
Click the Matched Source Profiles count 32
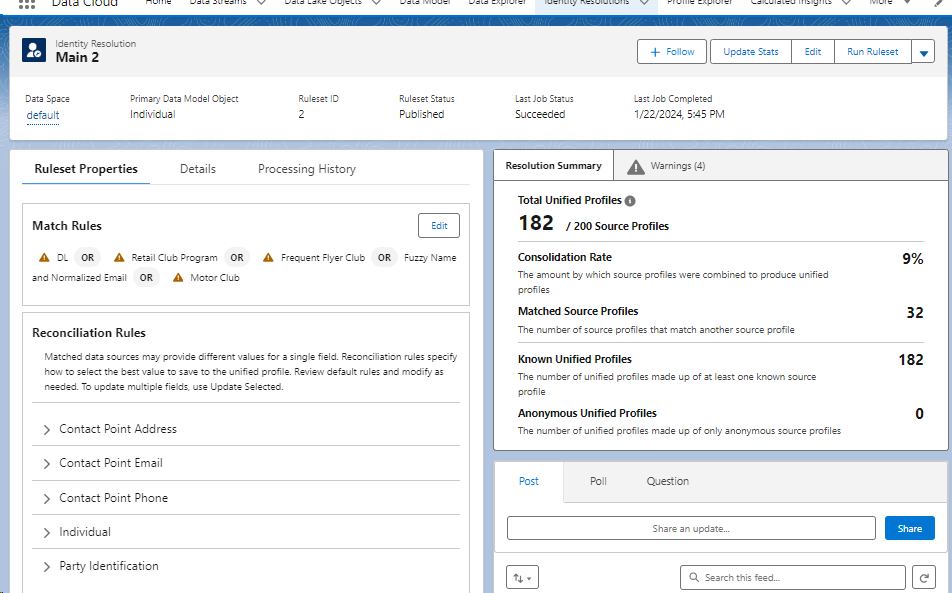[915, 313]
